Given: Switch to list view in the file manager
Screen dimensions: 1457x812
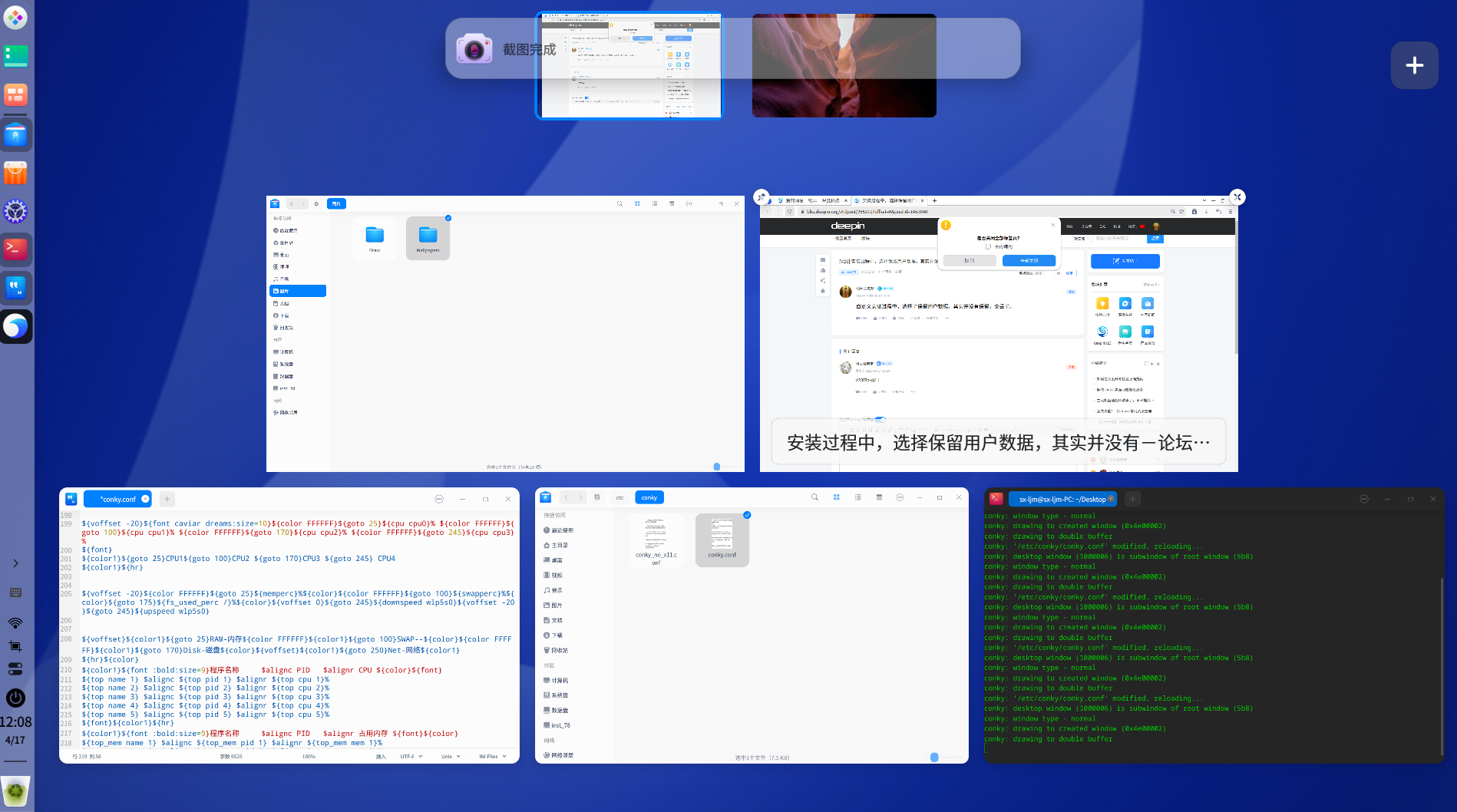Looking at the screenshot, I should [858, 497].
